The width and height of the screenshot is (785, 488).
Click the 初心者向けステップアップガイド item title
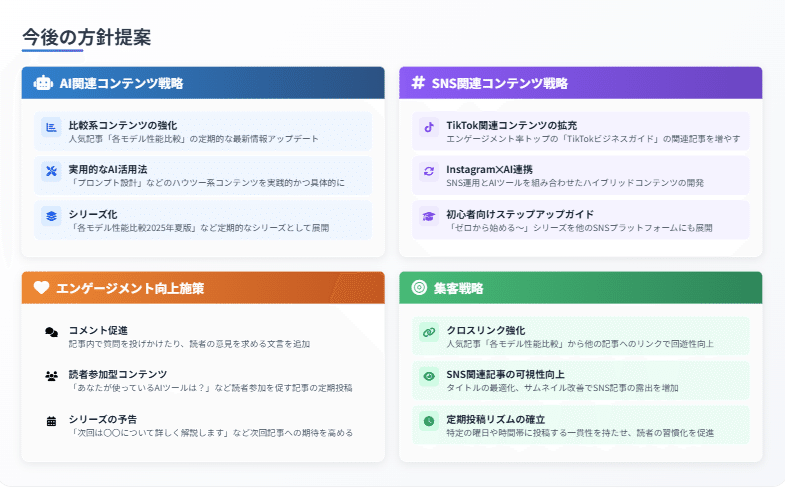click(x=520, y=214)
